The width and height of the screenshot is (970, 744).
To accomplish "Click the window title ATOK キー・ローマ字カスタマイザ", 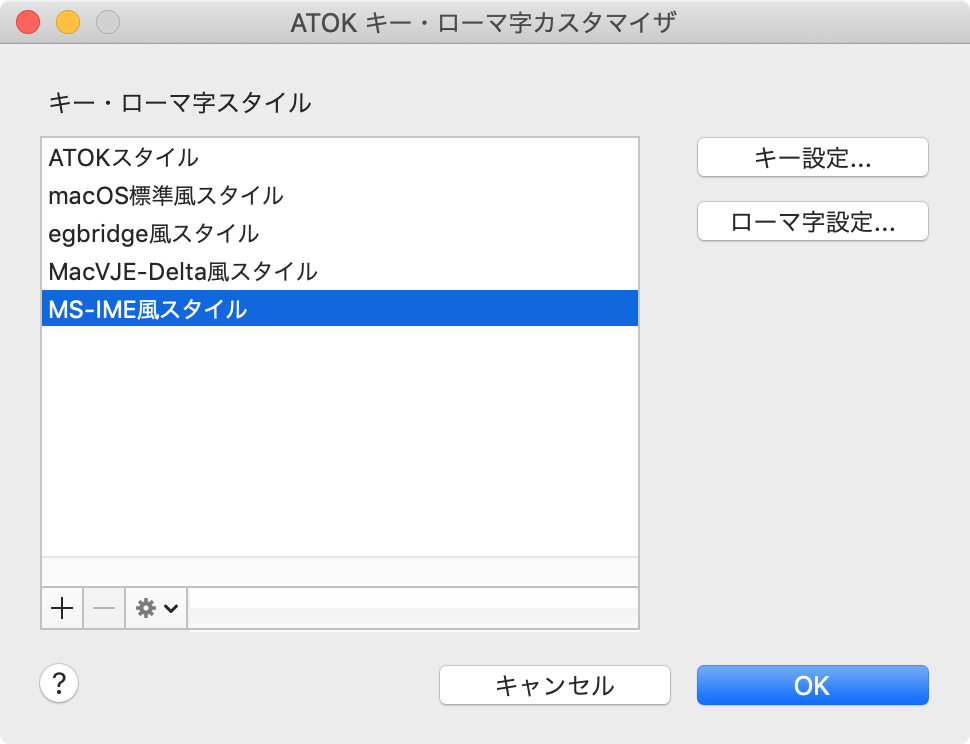I will pyautogui.click(x=483, y=23).
